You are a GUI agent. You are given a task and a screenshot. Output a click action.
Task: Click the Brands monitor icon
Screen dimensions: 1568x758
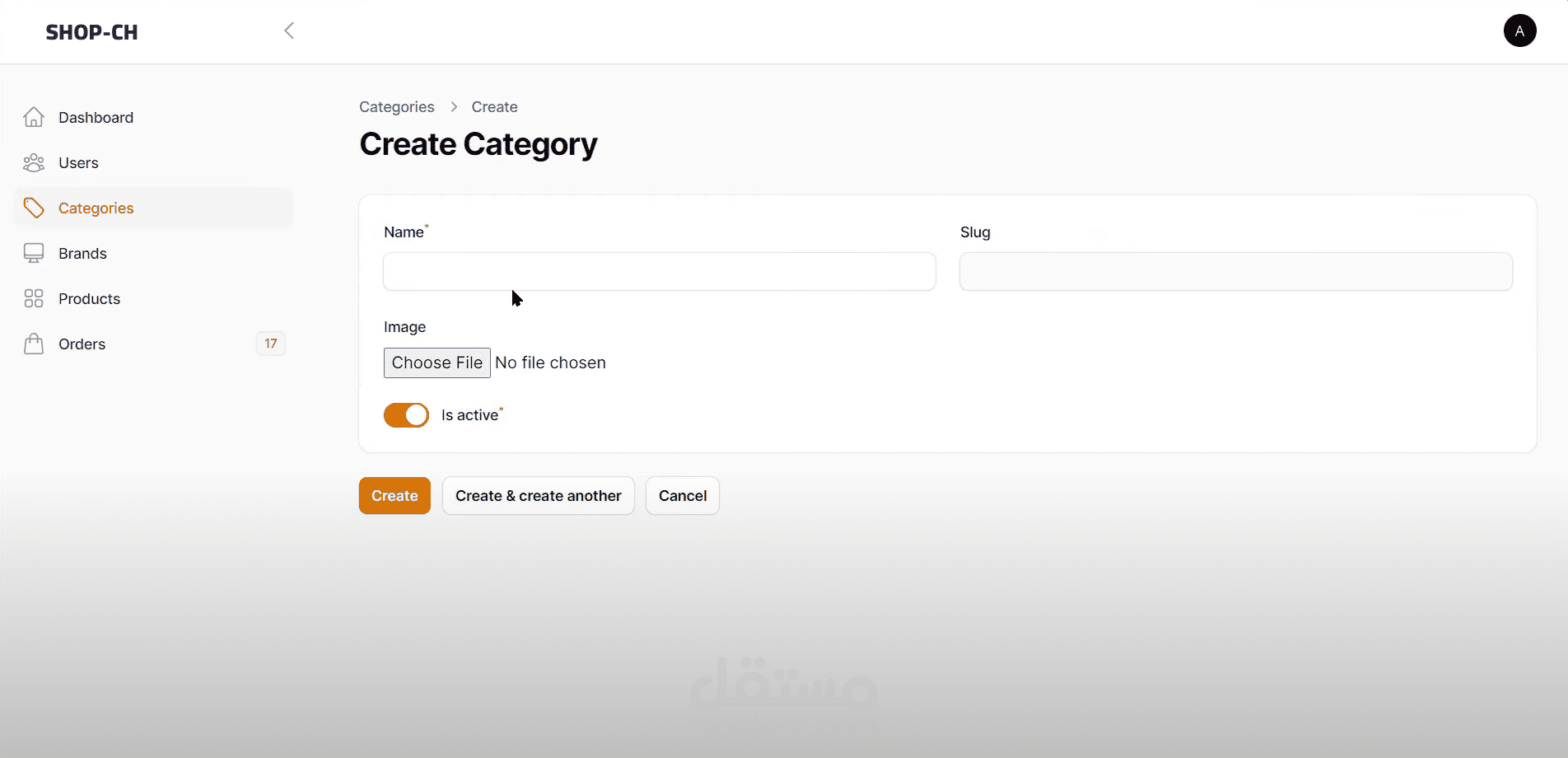pyautogui.click(x=34, y=253)
